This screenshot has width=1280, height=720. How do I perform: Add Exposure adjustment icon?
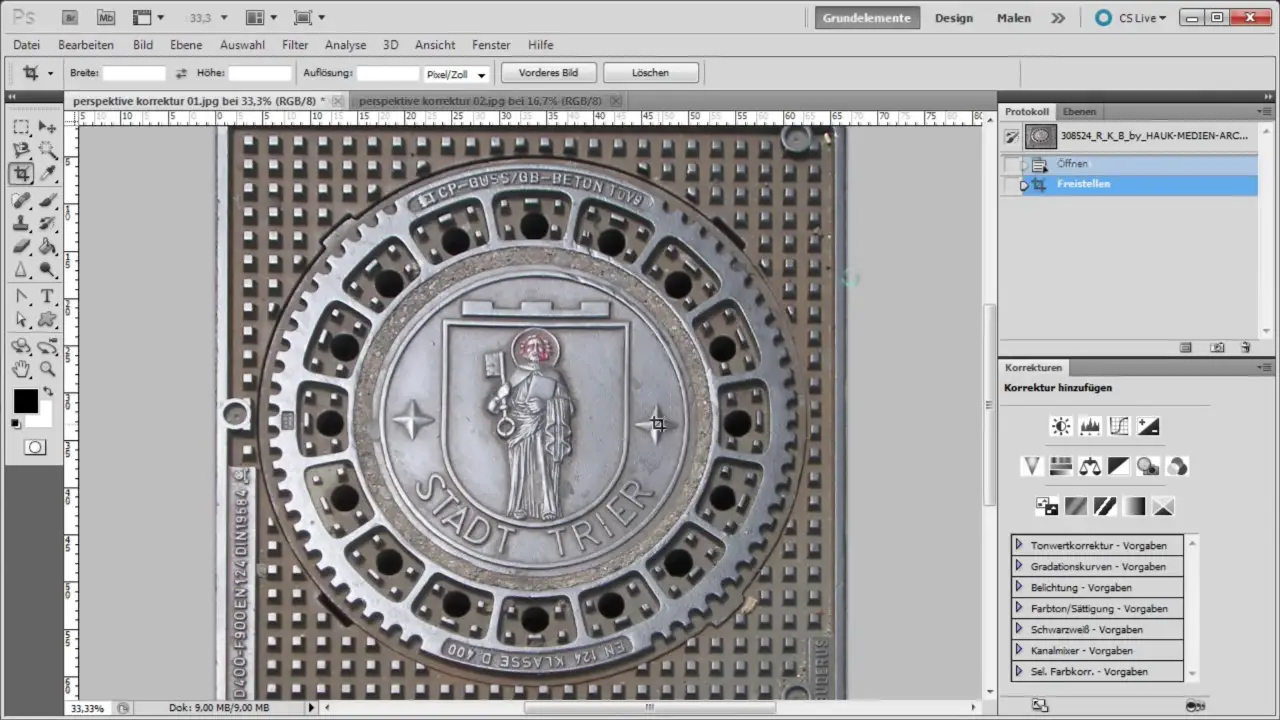pyautogui.click(x=1148, y=427)
